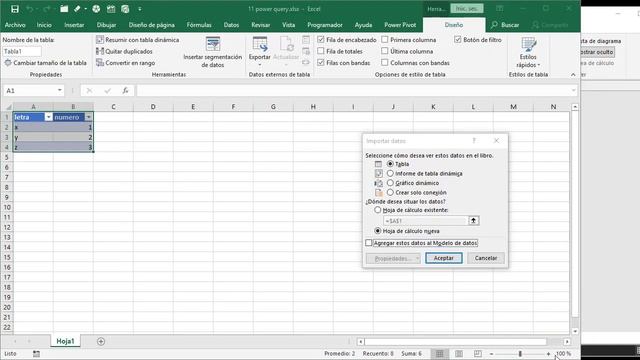Open the Power Pivot ribbon tab
The image size is (640, 360).
(x=400, y=25)
